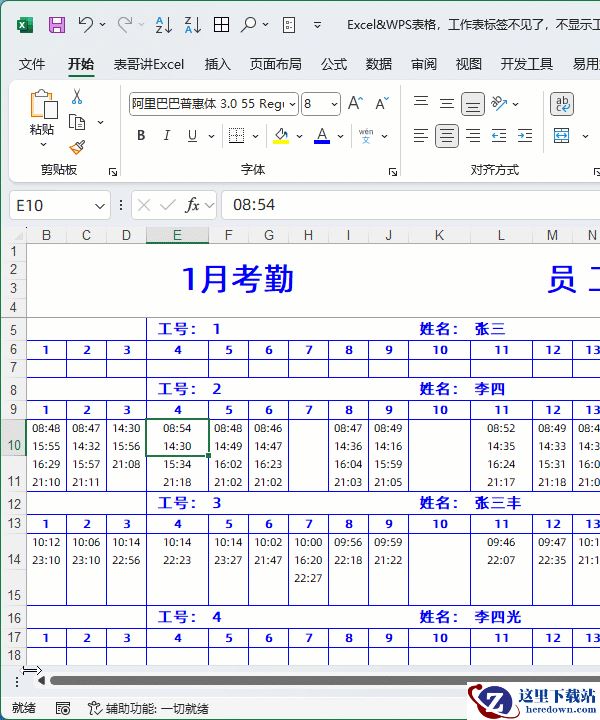Apply yellow fill color bucket
The image size is (600, 720).
(x=281, y=135)
